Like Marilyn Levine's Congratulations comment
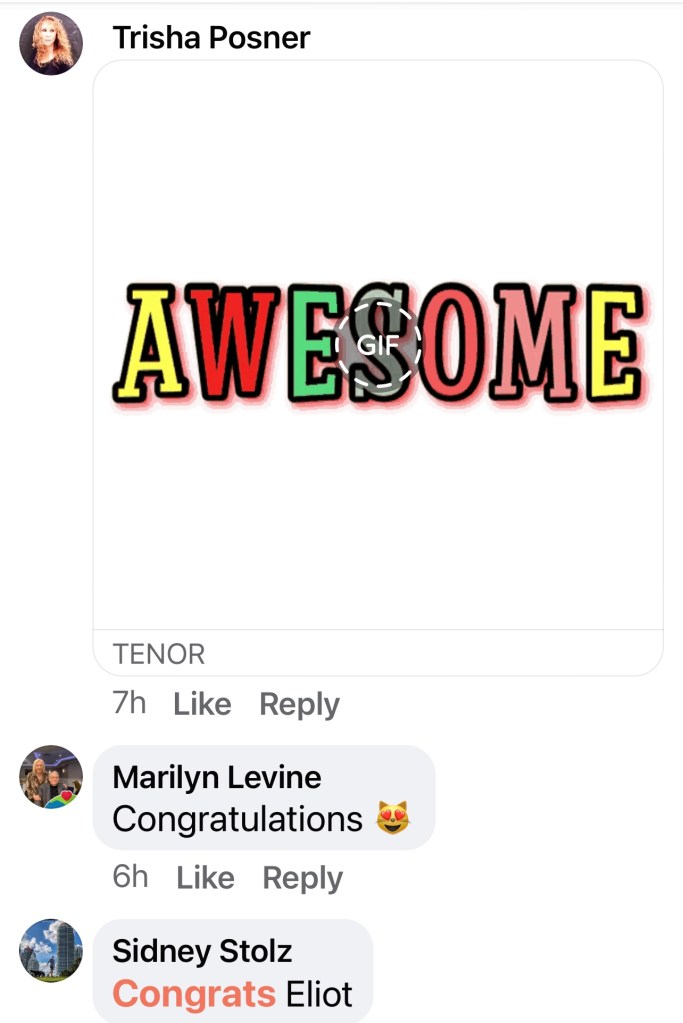The height and width of the screenshot is (1023, 683). (205, 878)
